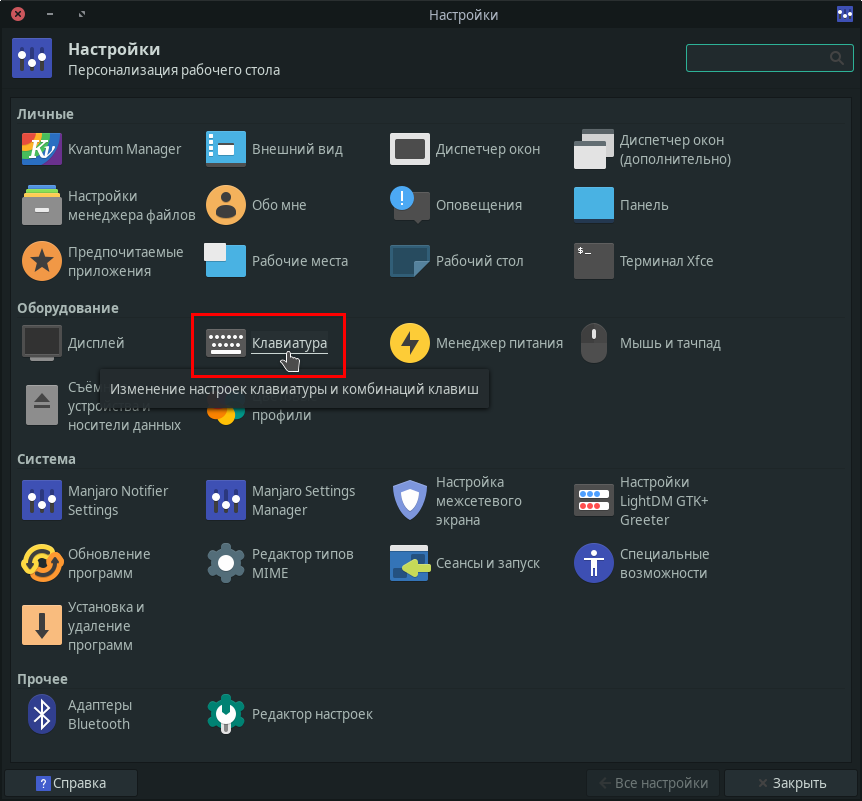862x801 pixels.
Task: Click the Мышь и тачпад label
Action: coord(670,343)
